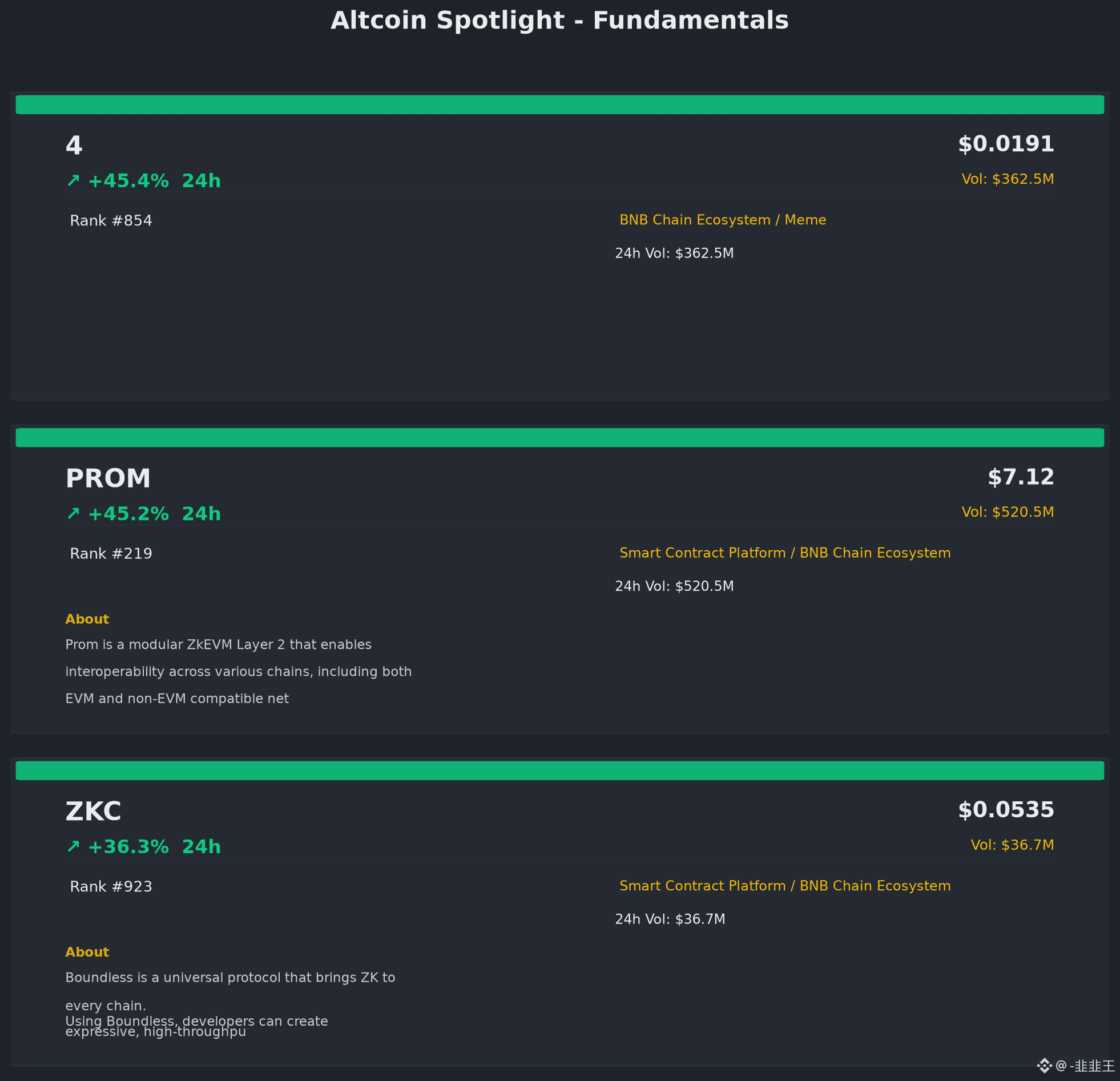This screenshot has width=1120, height=1081.
Task: Click the Altcoin Spotlight - Fundamentals heading
Action: [x=560, y=21]
